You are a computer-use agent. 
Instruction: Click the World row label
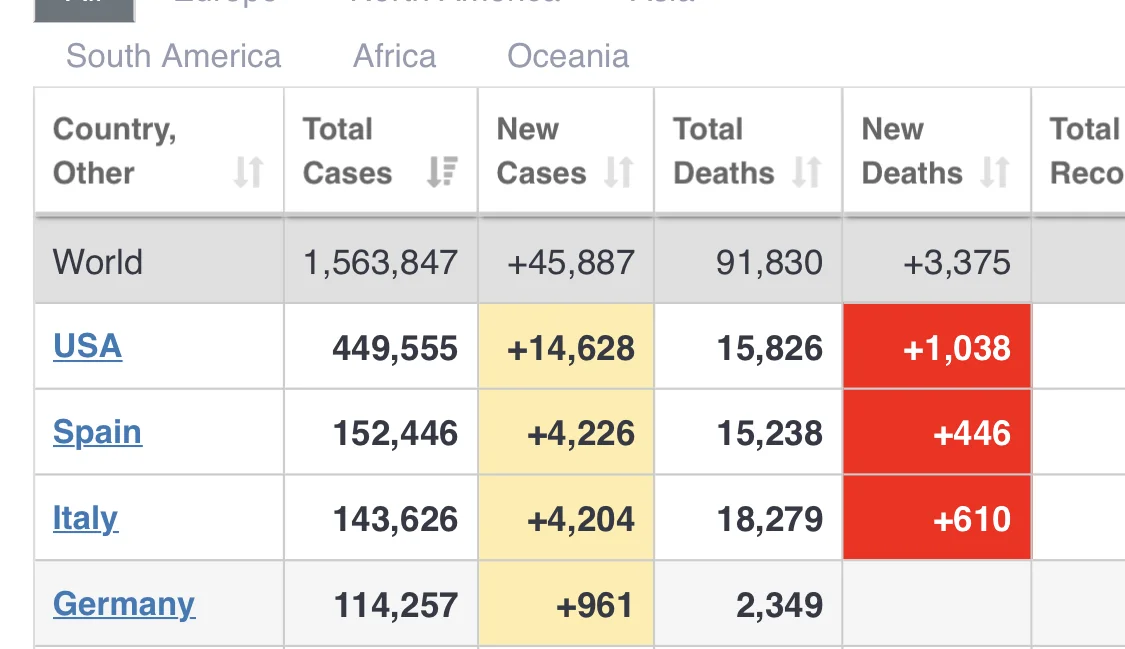tap(98, 262)
